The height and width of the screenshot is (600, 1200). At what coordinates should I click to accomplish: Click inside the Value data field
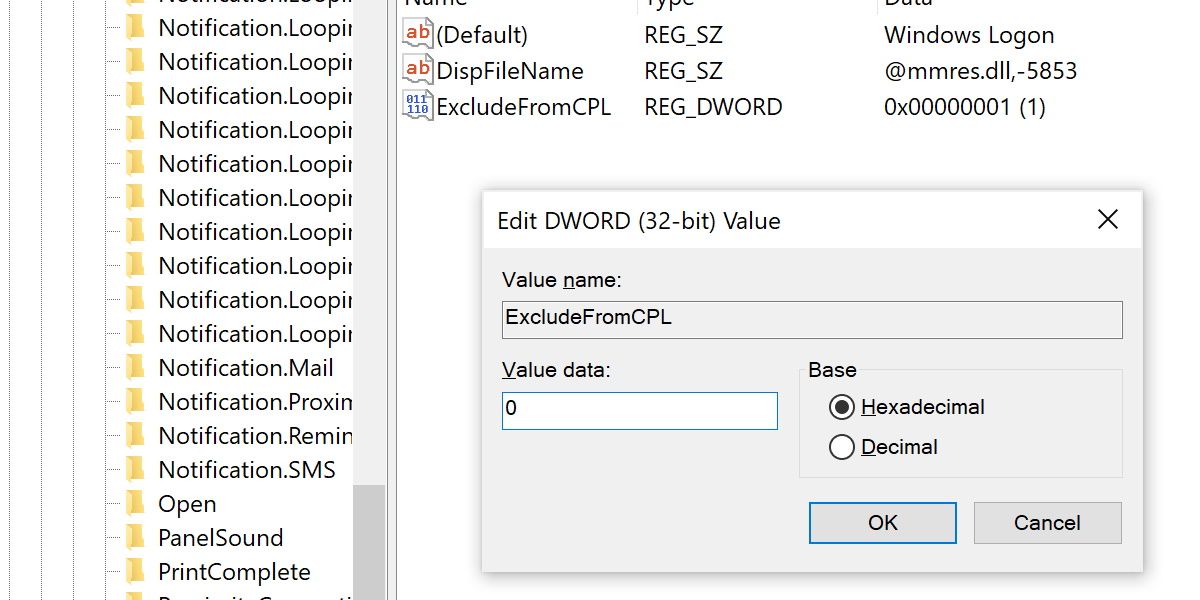(640, 411)
